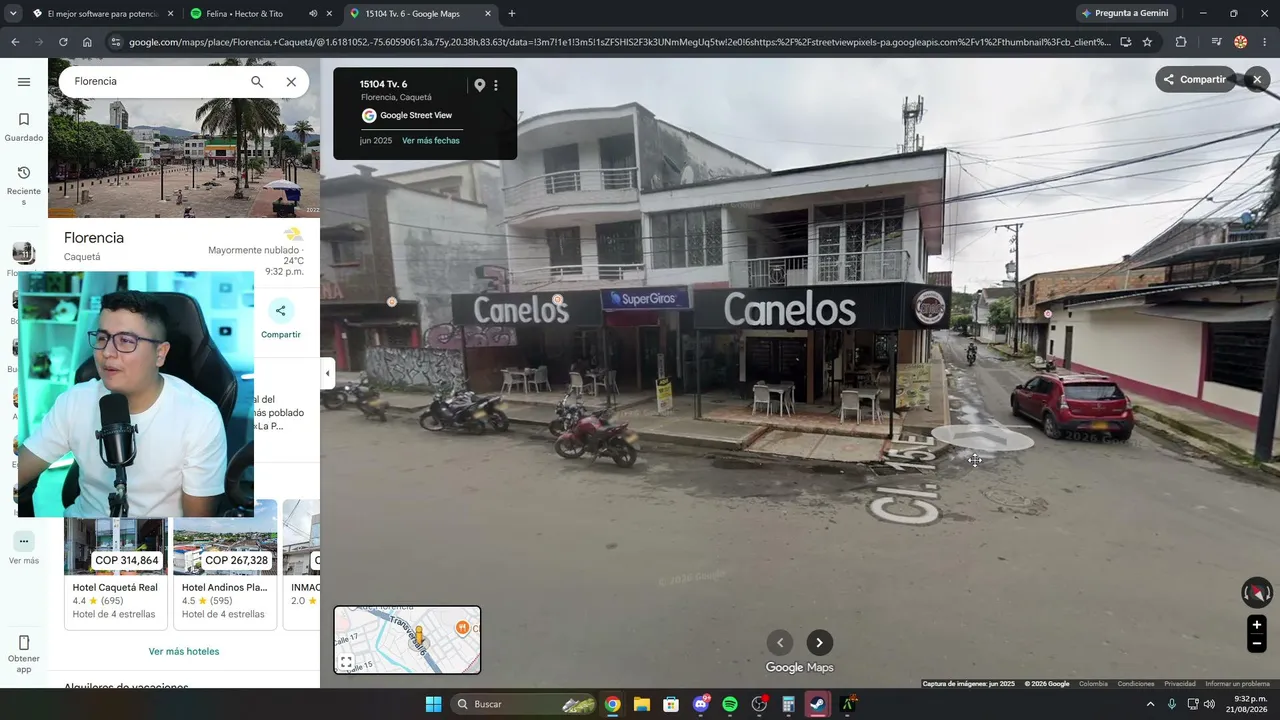Open the Recientes history panel
This screenshot has height=720, width=1280.
[x=24, y=186]
